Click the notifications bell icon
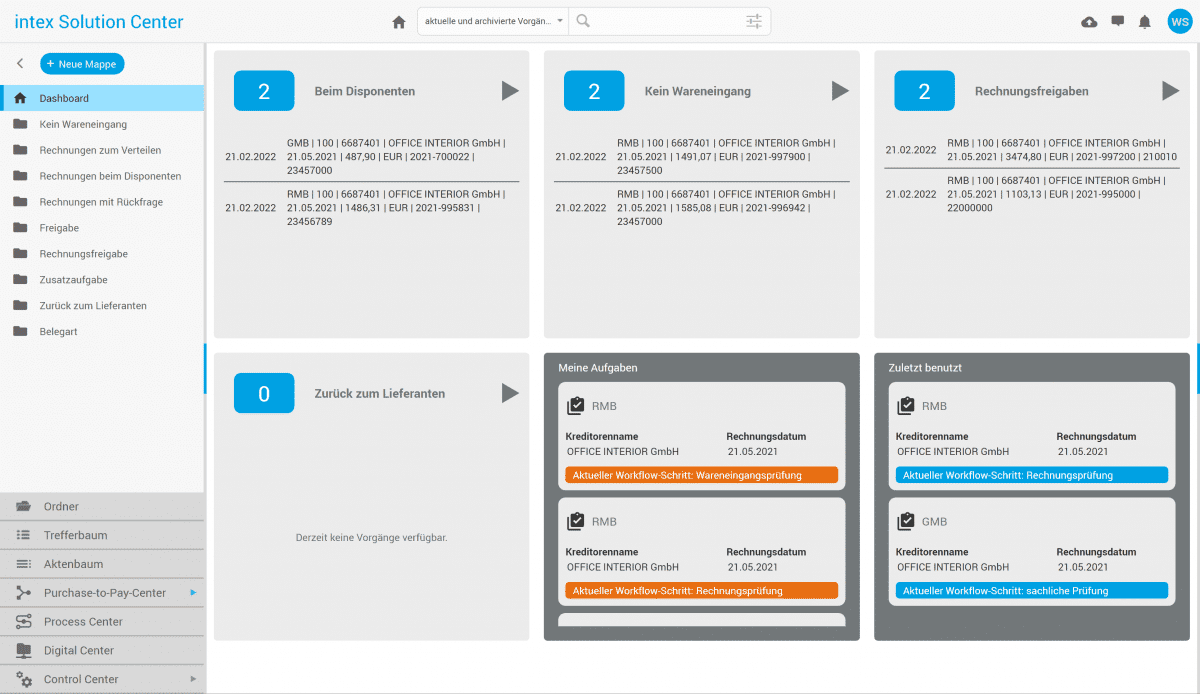1200x694 pixels. point(1145,22)
